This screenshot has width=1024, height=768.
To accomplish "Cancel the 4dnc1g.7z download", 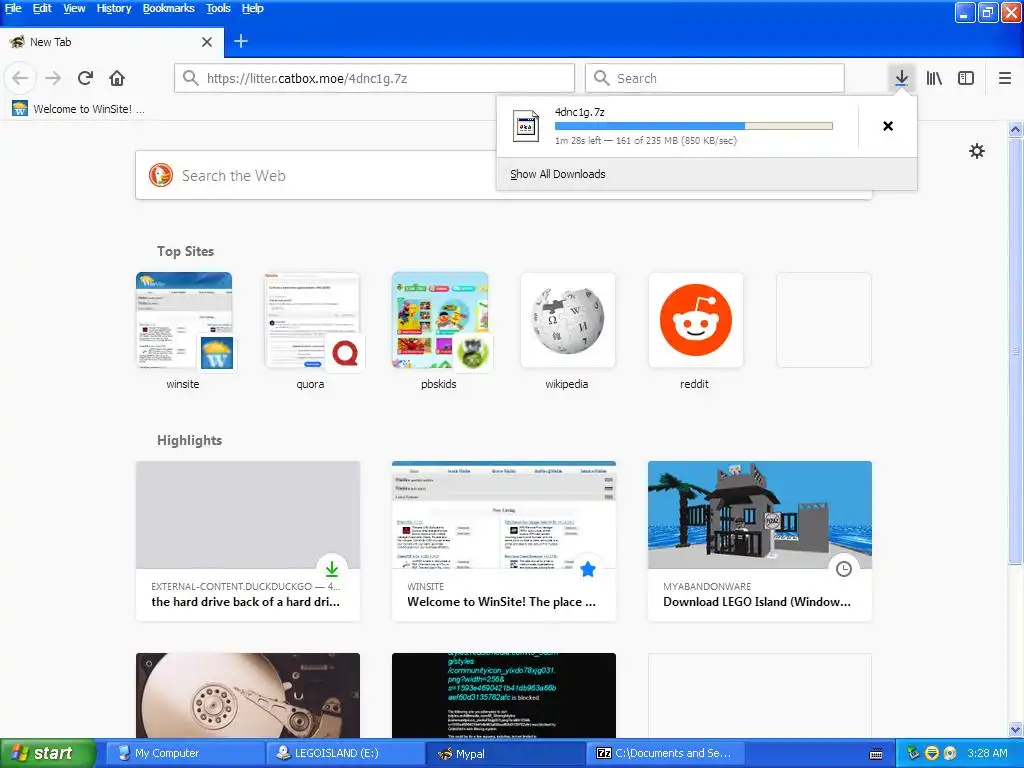I will tap(888, 126).
